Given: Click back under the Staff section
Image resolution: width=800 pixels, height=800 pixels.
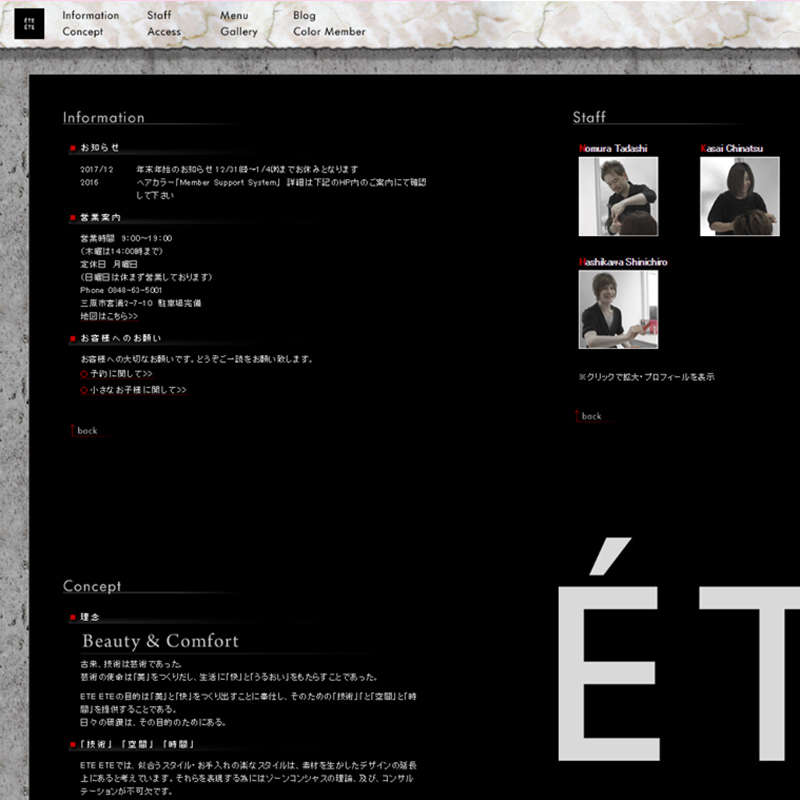Looking at the screenshot, I should point(591,416).
